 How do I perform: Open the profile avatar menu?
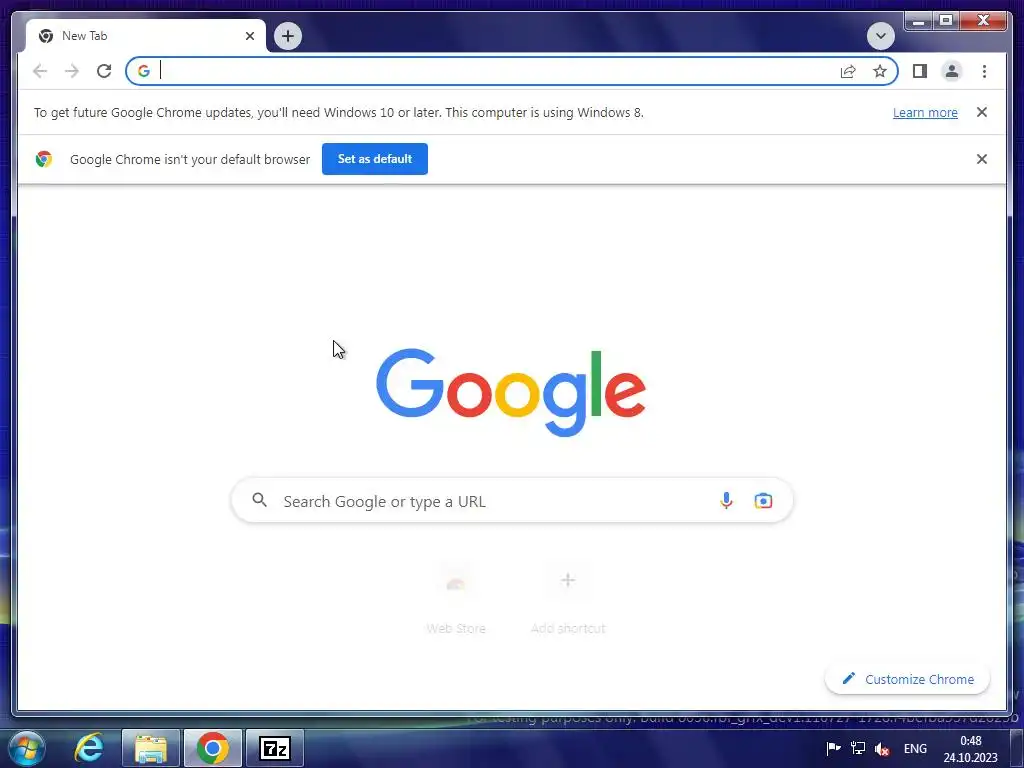952,71
